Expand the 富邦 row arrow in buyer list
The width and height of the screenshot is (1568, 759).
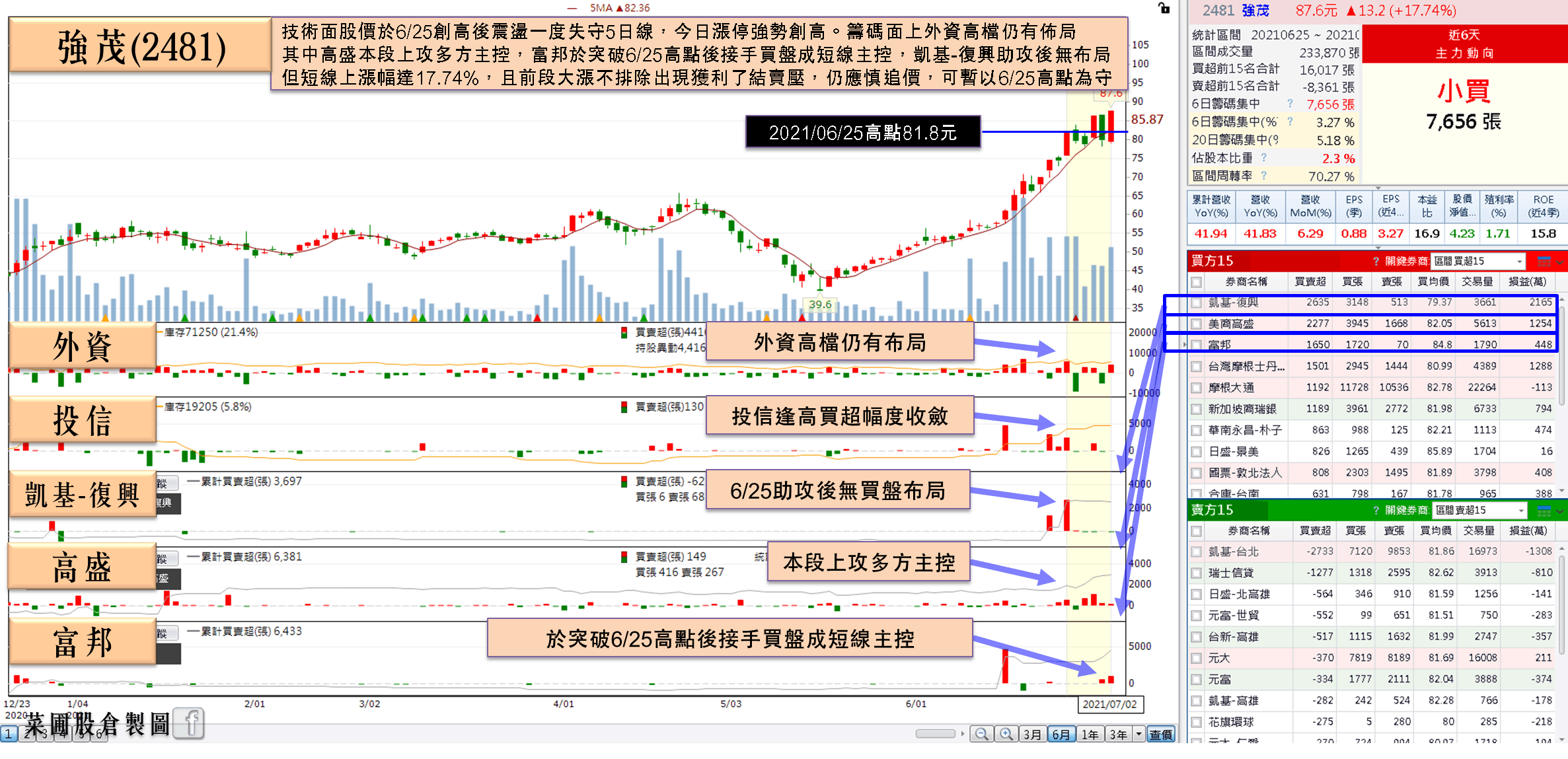click(1185, 345)
